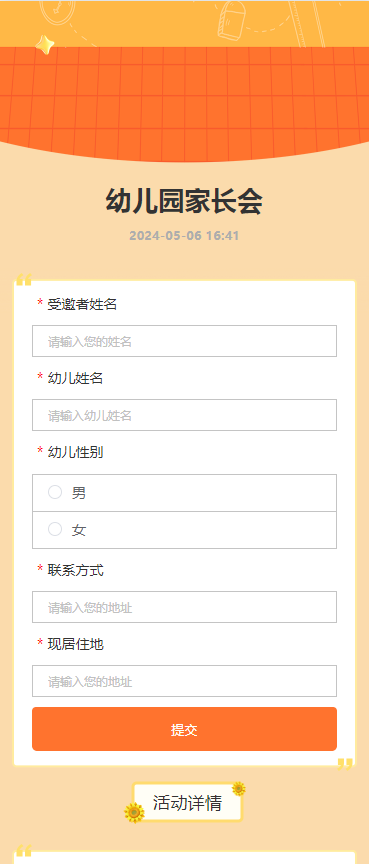Submit the form with 提交 button

click(184, 729)
